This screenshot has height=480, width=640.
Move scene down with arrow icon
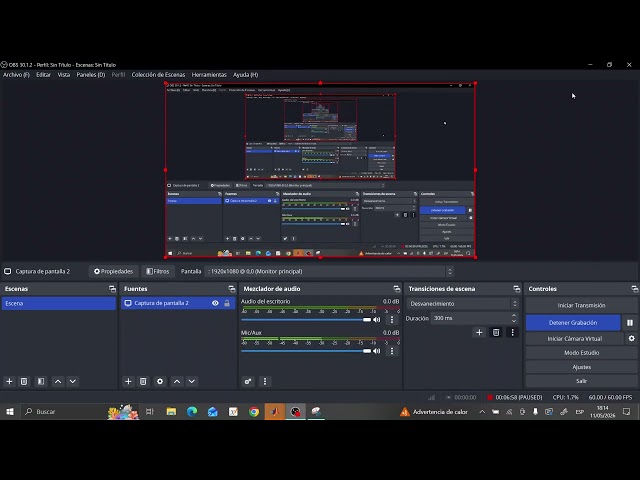73,381
